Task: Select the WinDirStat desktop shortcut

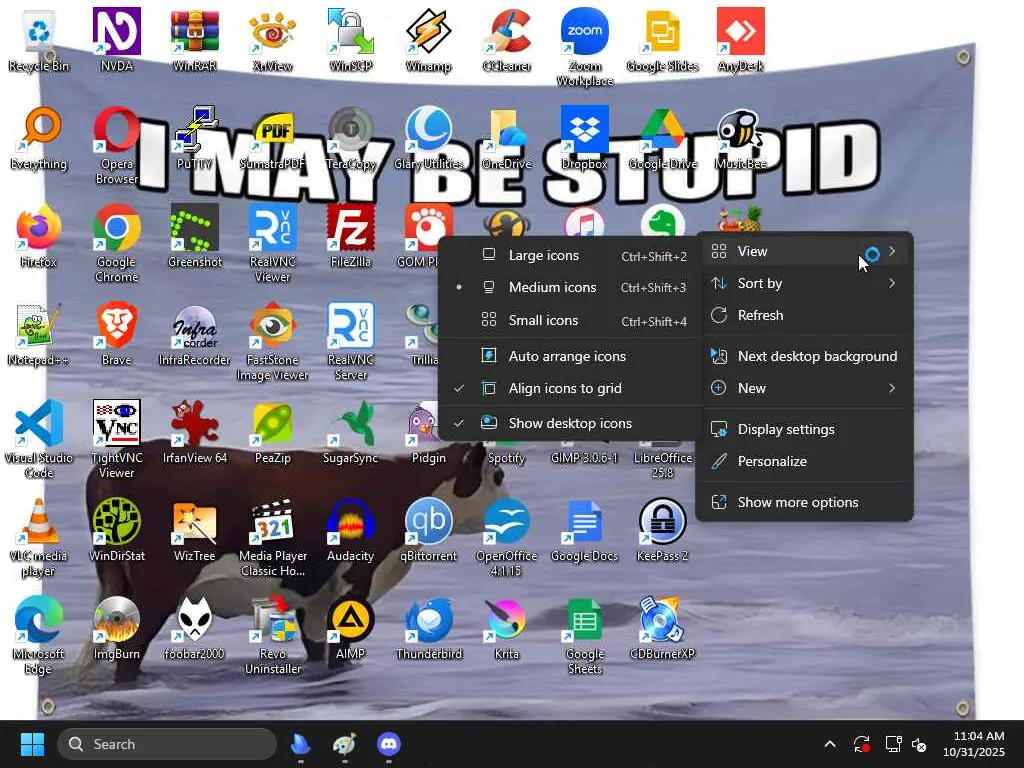Action: point(116,530)
